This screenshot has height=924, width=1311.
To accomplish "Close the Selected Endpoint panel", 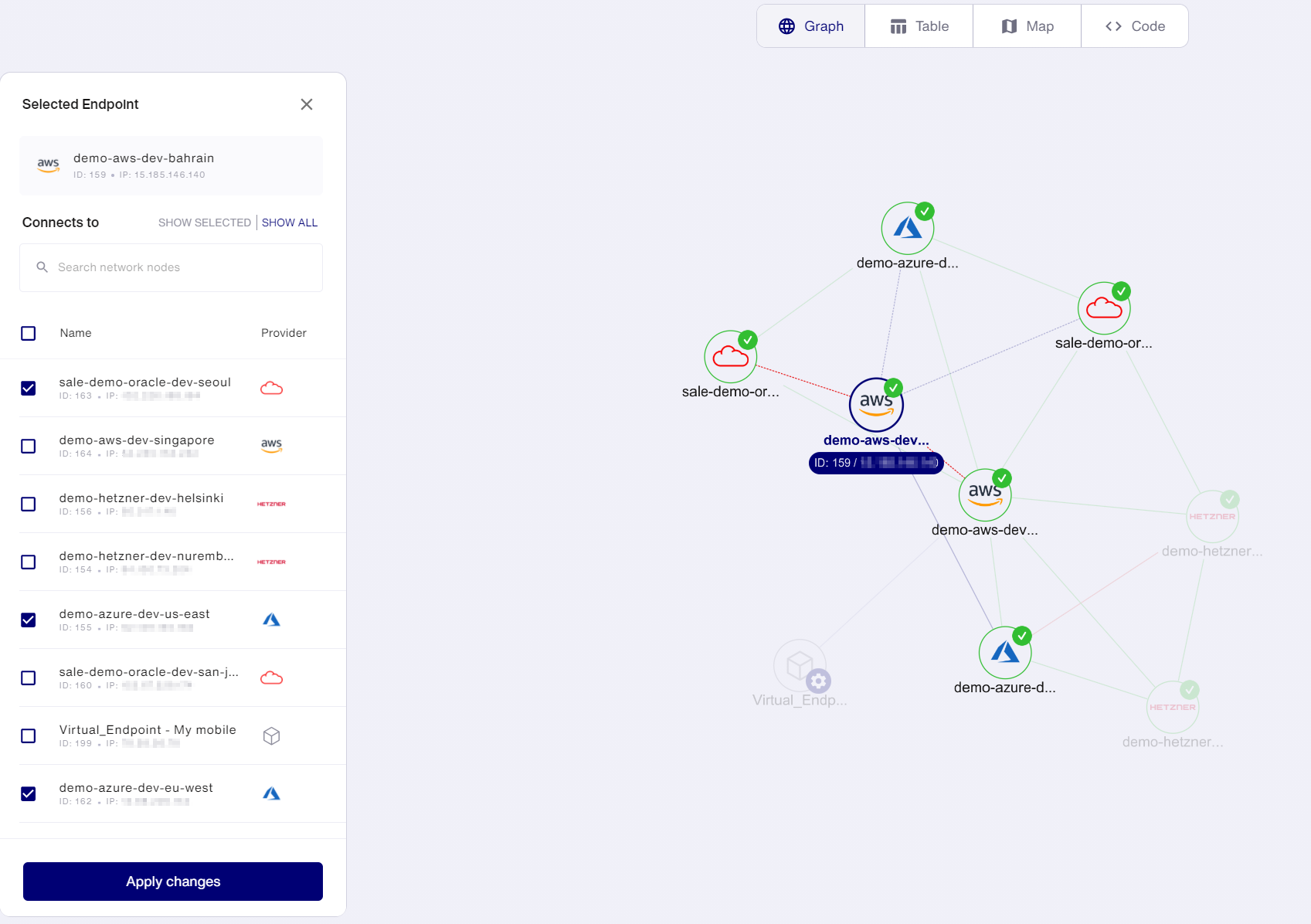I will pyautogui.click(x=307, y=104).
